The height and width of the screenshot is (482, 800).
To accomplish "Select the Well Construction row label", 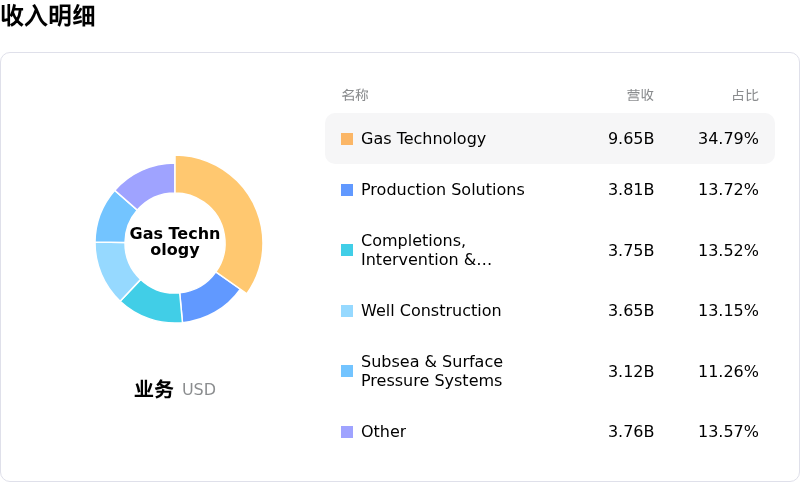I will (x=431, y=311).
